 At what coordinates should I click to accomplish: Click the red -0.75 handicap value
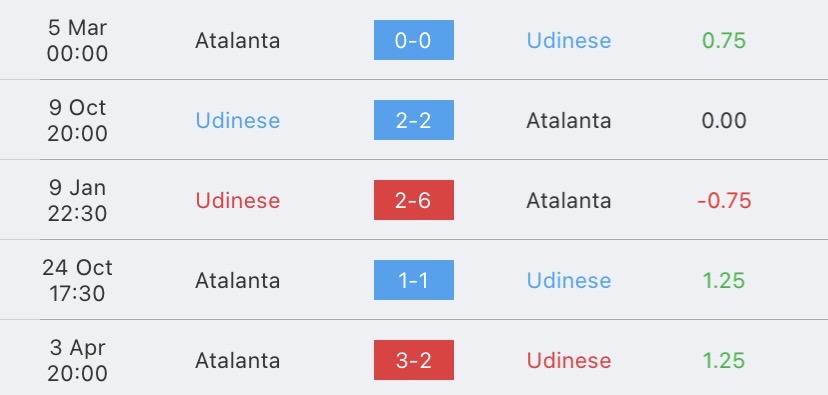724,201
